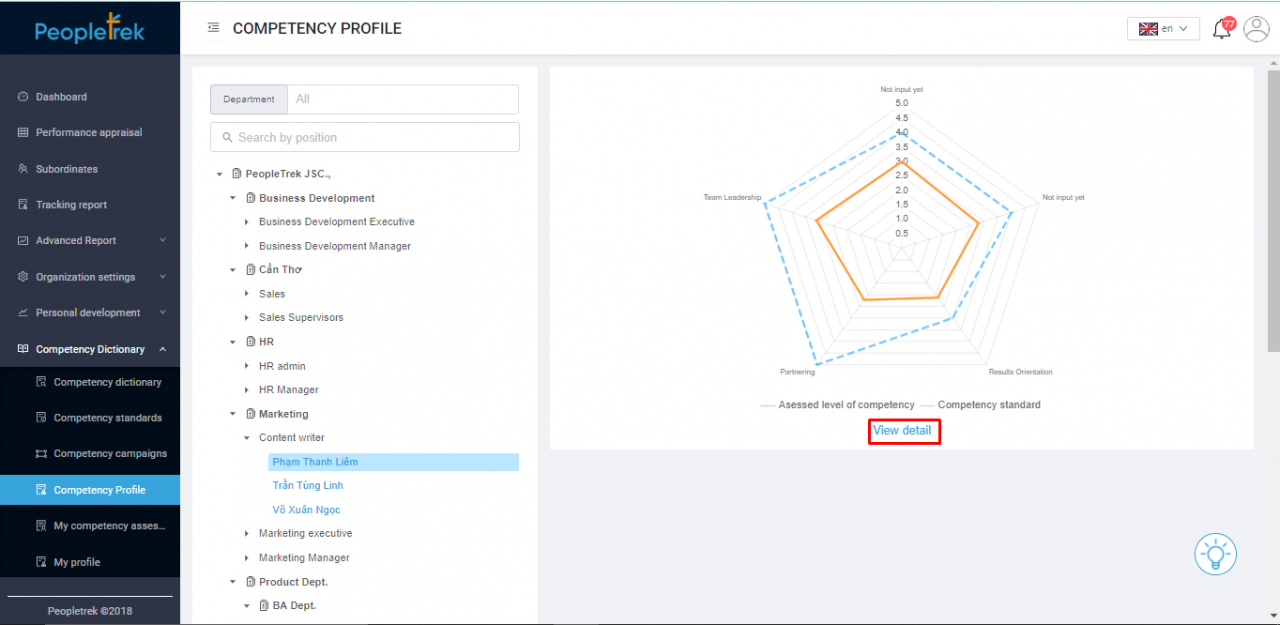Expand the Product Dept. tree node

233,581
